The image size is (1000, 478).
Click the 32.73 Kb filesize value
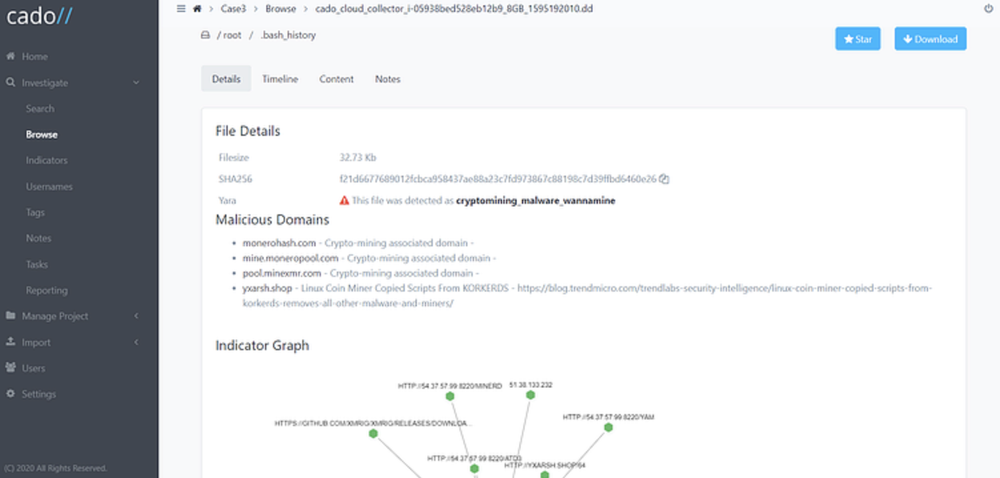(x=358, y=157)
